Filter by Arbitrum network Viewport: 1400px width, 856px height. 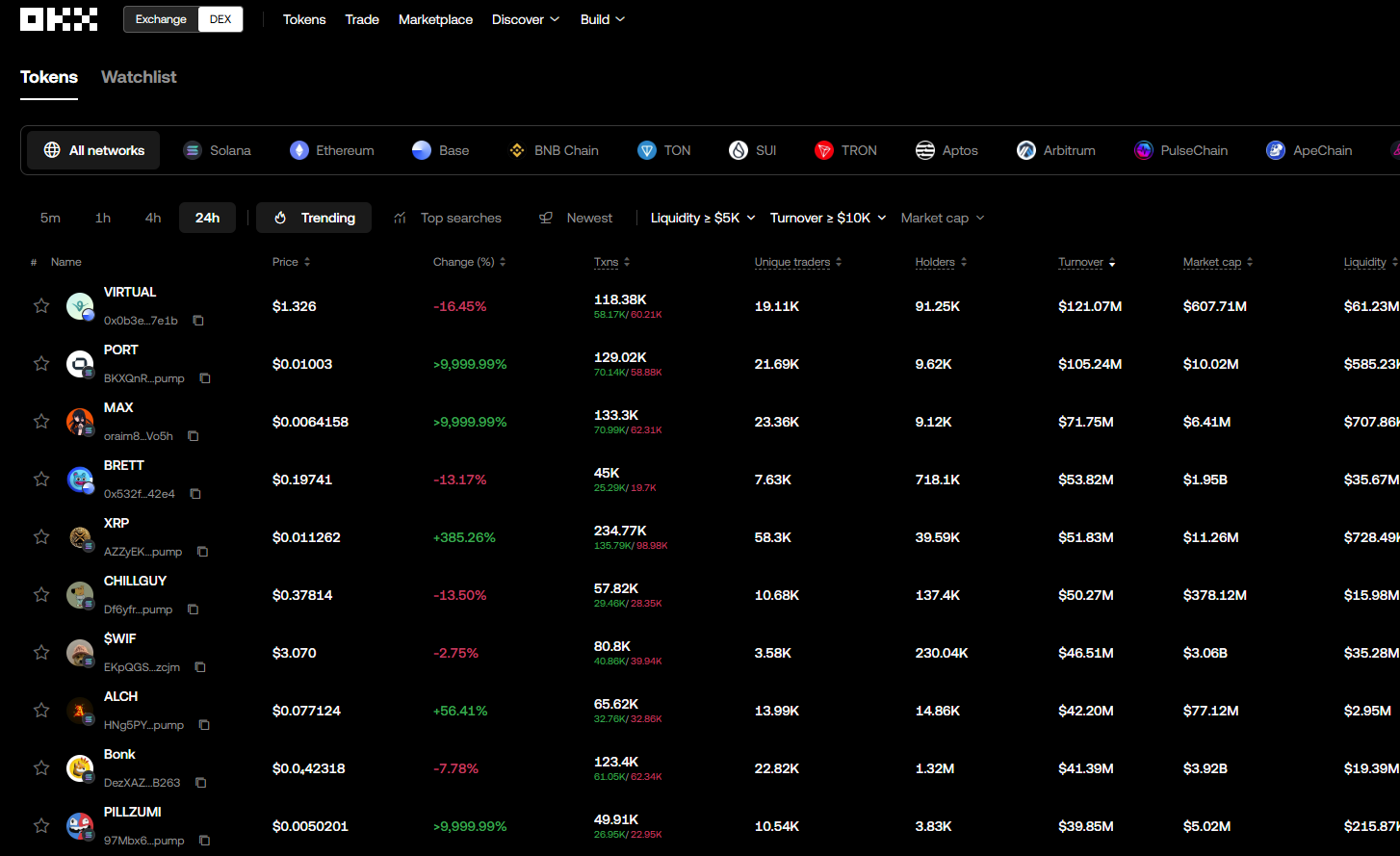pyautogui.click(x=1056, y=150)
